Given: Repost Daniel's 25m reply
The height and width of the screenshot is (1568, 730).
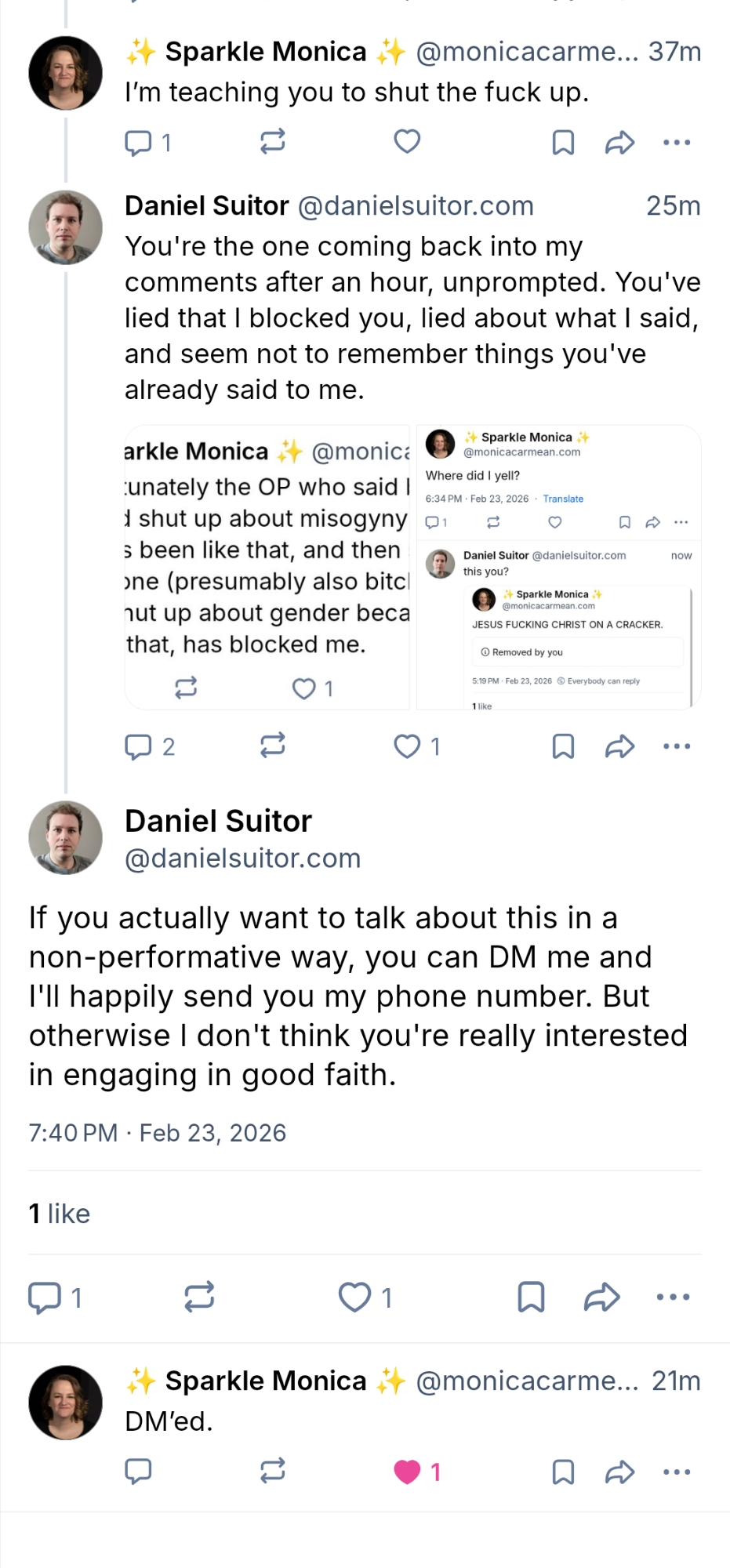Looking at the screenshot, I should [272, 746].
